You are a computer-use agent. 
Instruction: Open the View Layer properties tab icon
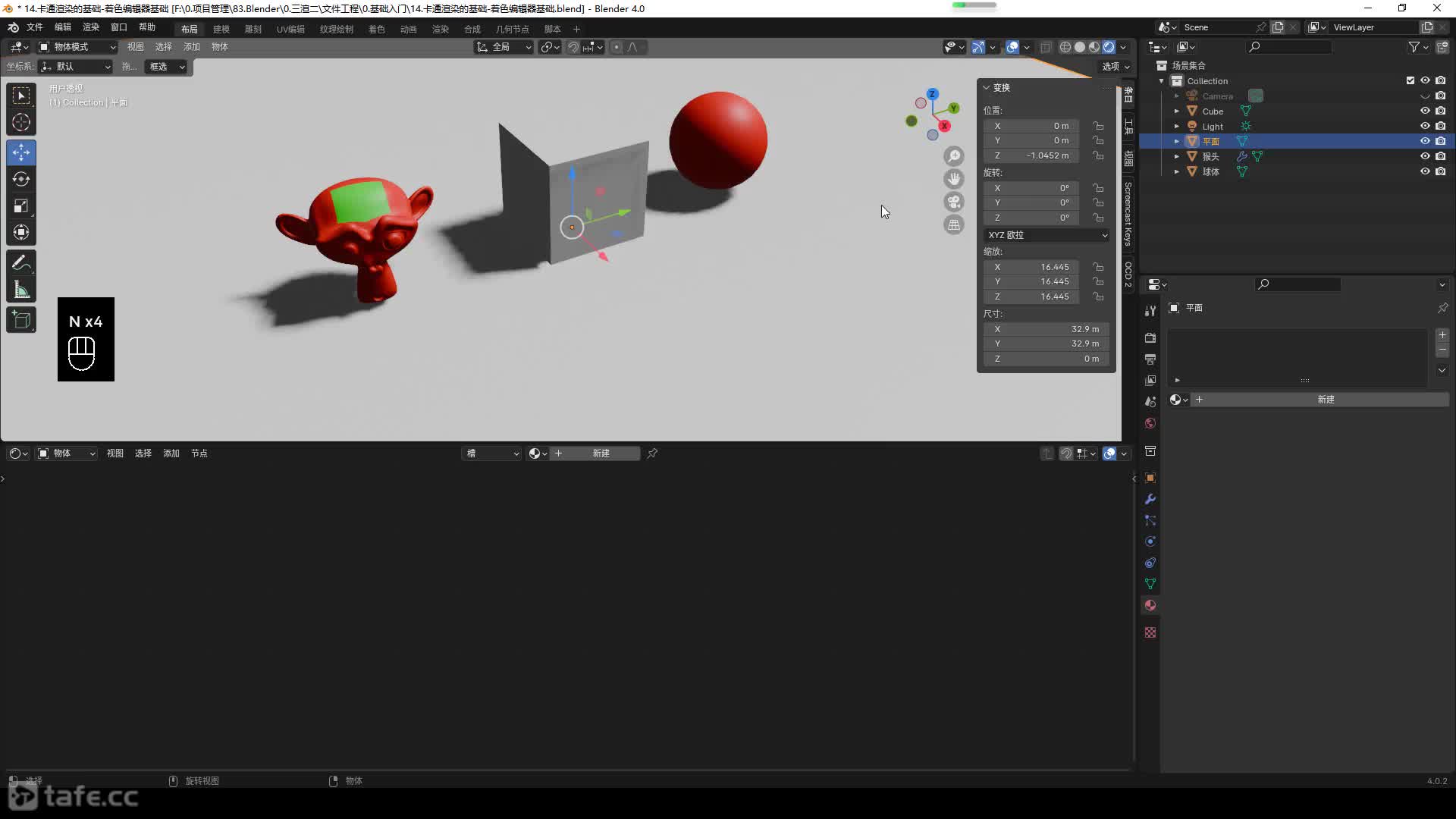[1150, 380]
